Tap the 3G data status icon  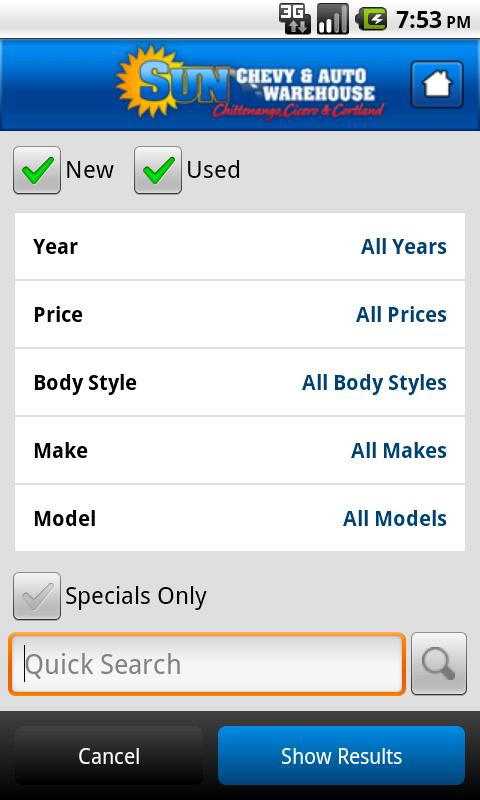295,19
